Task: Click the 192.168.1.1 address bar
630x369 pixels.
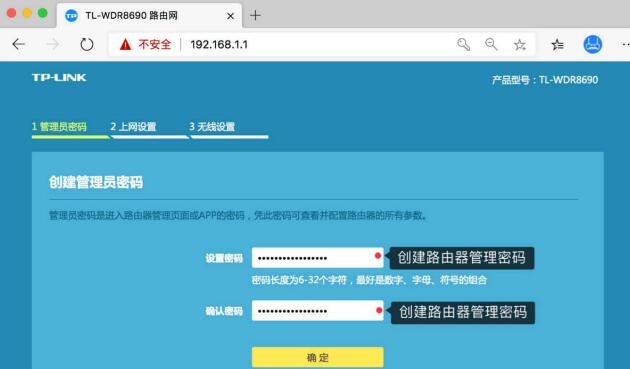Action: (321, 44)
